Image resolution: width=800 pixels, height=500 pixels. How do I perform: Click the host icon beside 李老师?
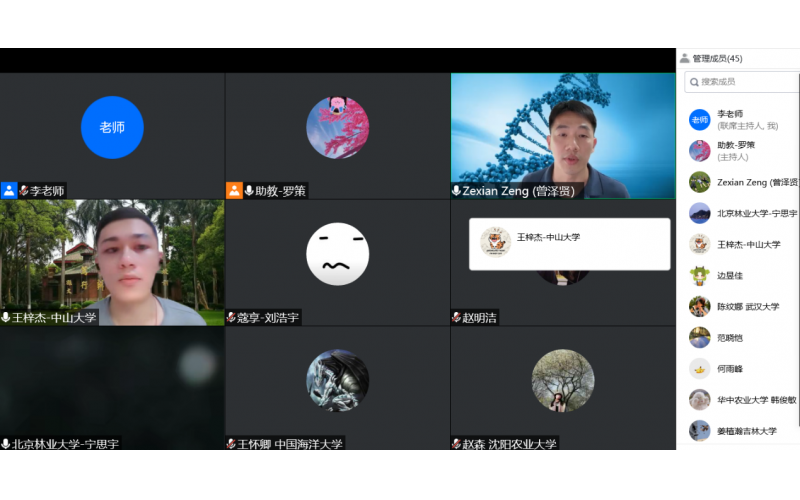coord(9,190)
